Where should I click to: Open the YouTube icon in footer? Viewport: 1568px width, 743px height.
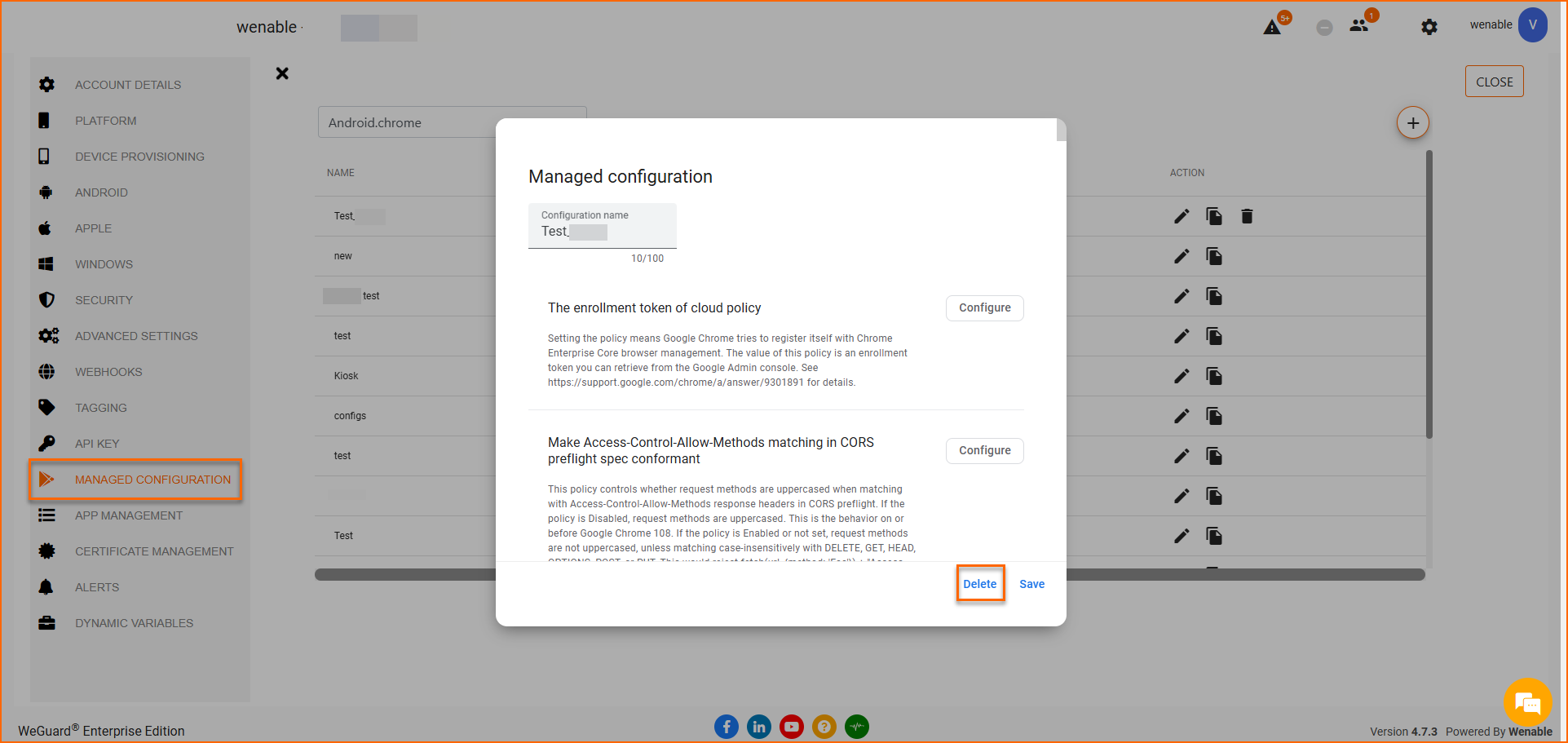792,727
